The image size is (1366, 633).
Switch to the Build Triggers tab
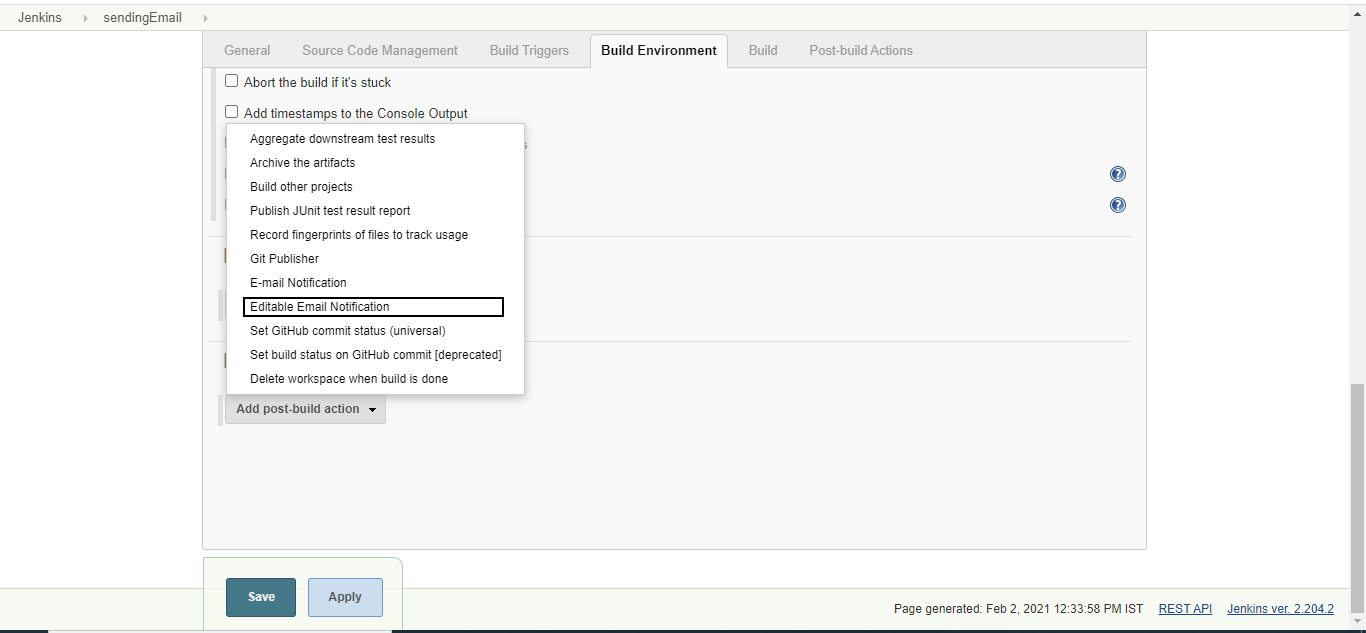(x=528, y=50)
